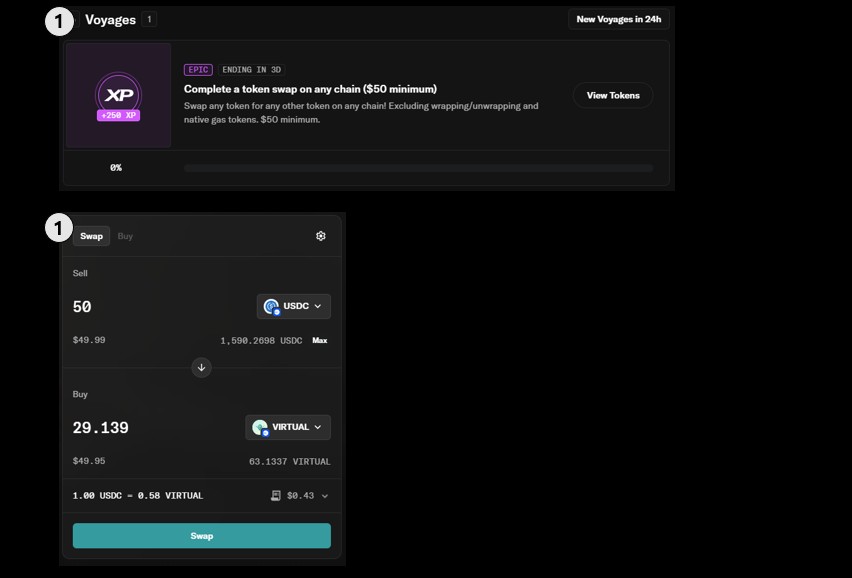Image resolution: width=852 pixels, height=578 pixels.
Task: Open the VIRTUAL token selector dropdown
Action: coord(288,428)
